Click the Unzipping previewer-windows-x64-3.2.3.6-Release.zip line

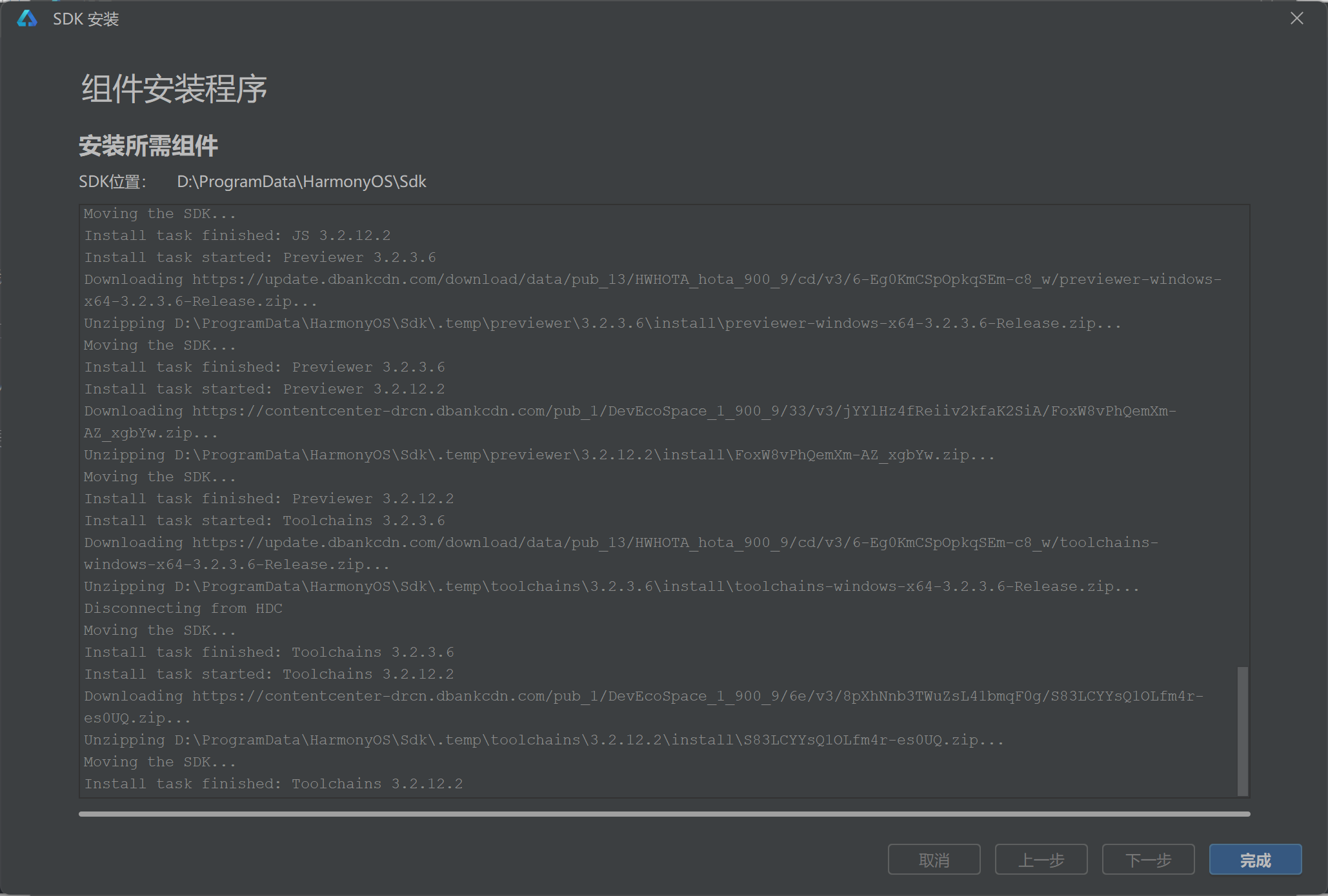603,323
